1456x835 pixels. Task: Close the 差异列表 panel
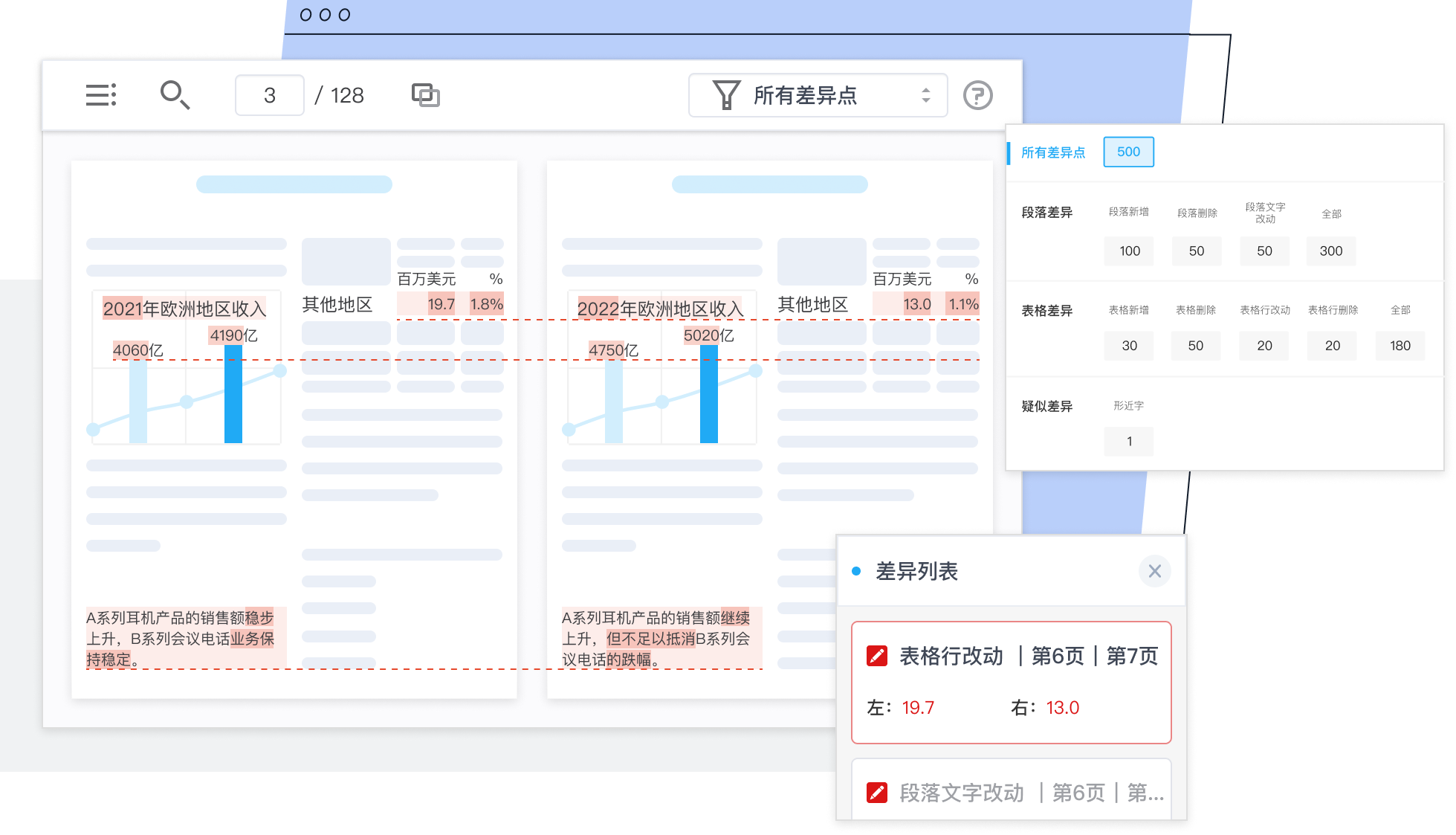tap(1154, 571)
